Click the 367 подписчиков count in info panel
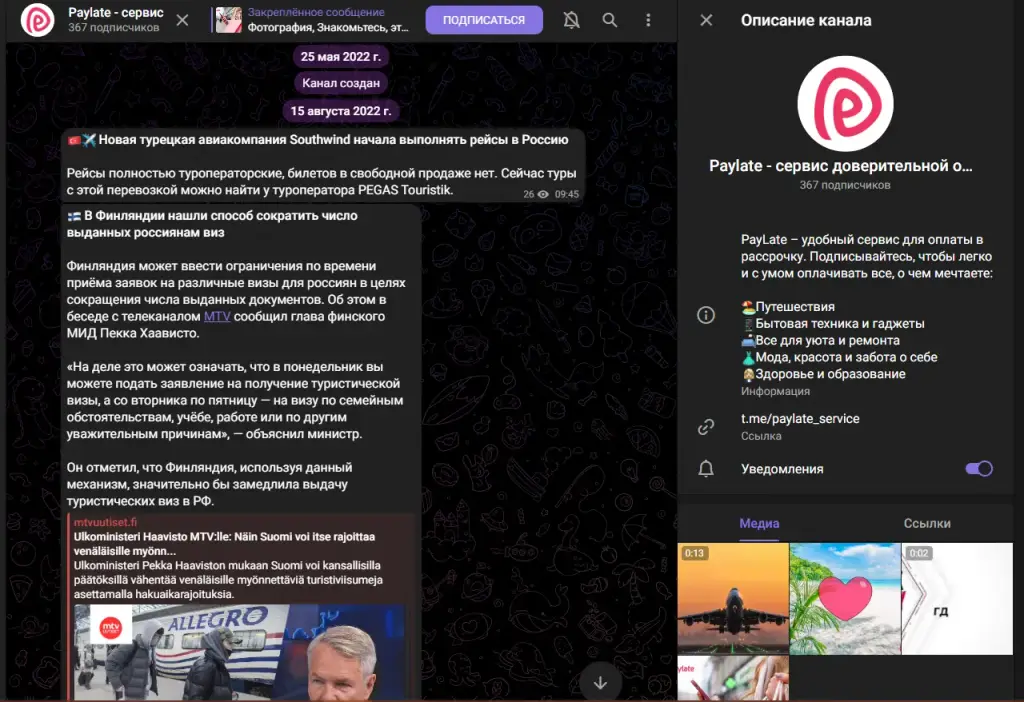Viewport: 1024px width, 702px height. (x=844, y=185)
